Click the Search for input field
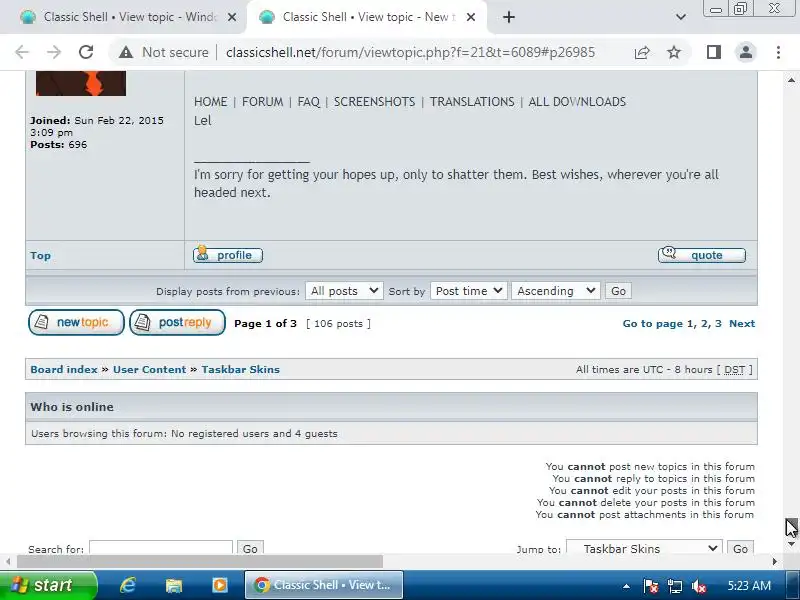 point(161,548)
